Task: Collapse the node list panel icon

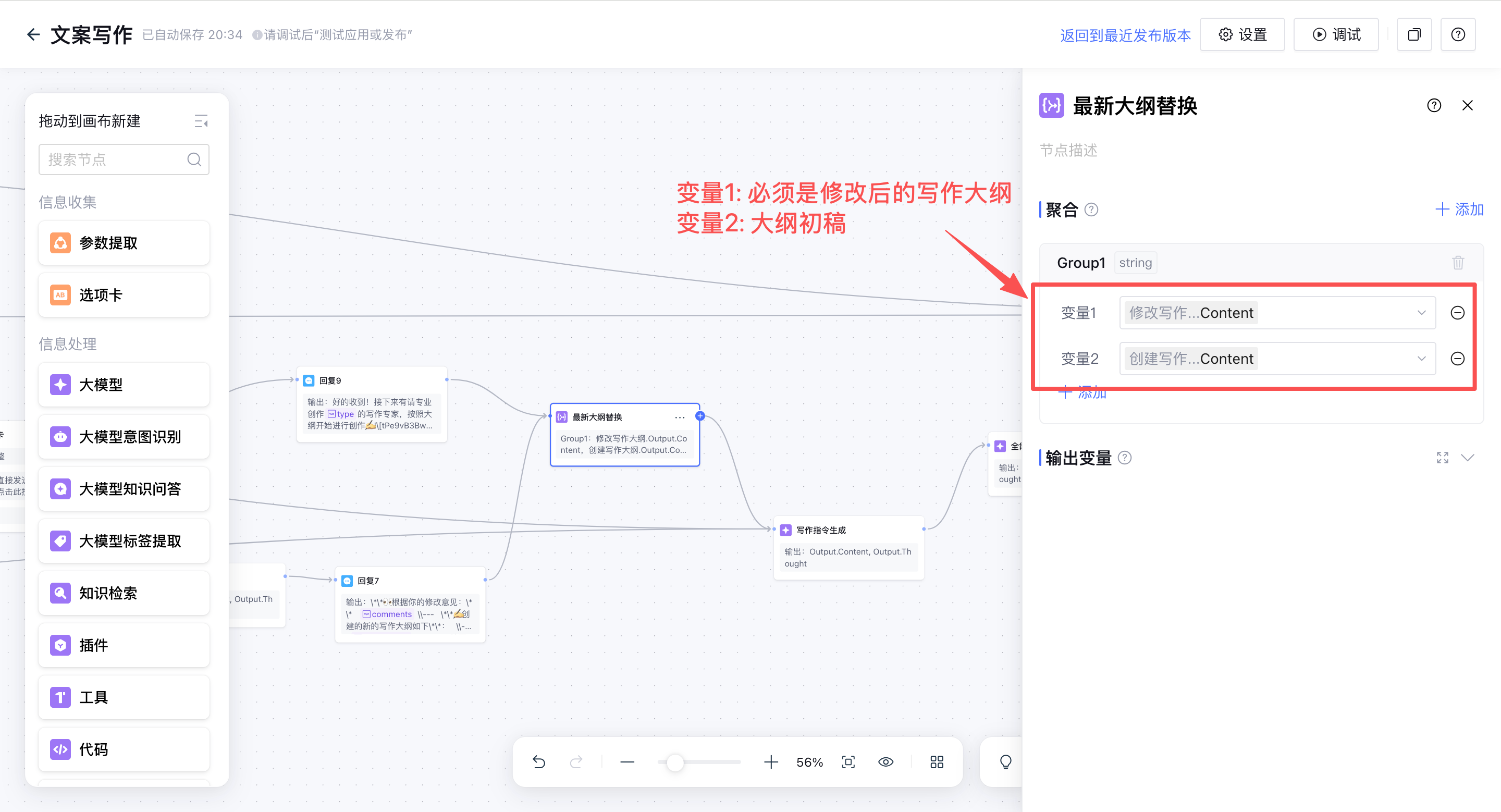Action: (201, 121)
